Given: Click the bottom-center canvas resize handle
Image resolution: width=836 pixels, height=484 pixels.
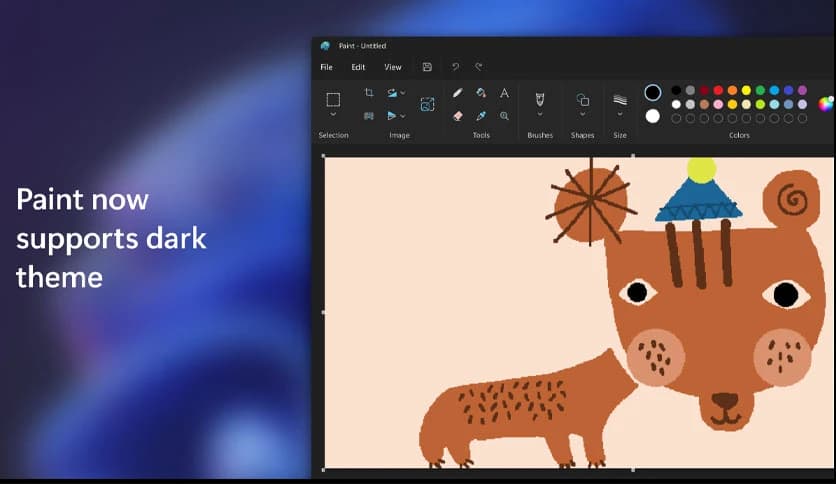Looking at the screenshot, I should point(633,470).
